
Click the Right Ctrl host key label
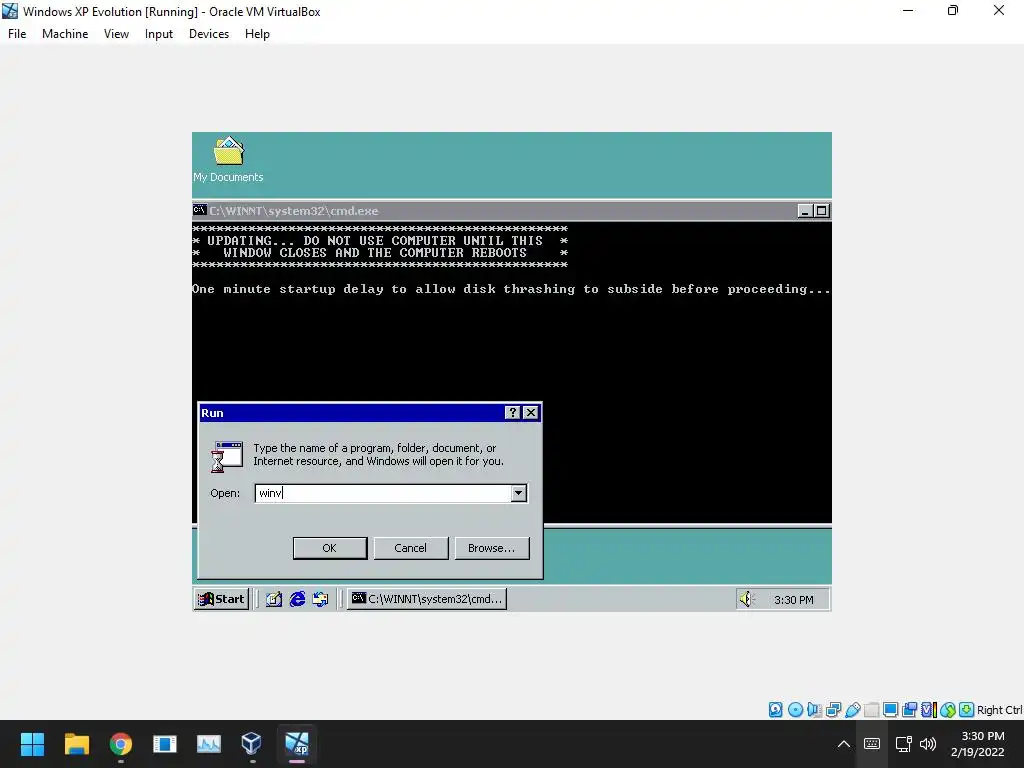(1000, 711)
